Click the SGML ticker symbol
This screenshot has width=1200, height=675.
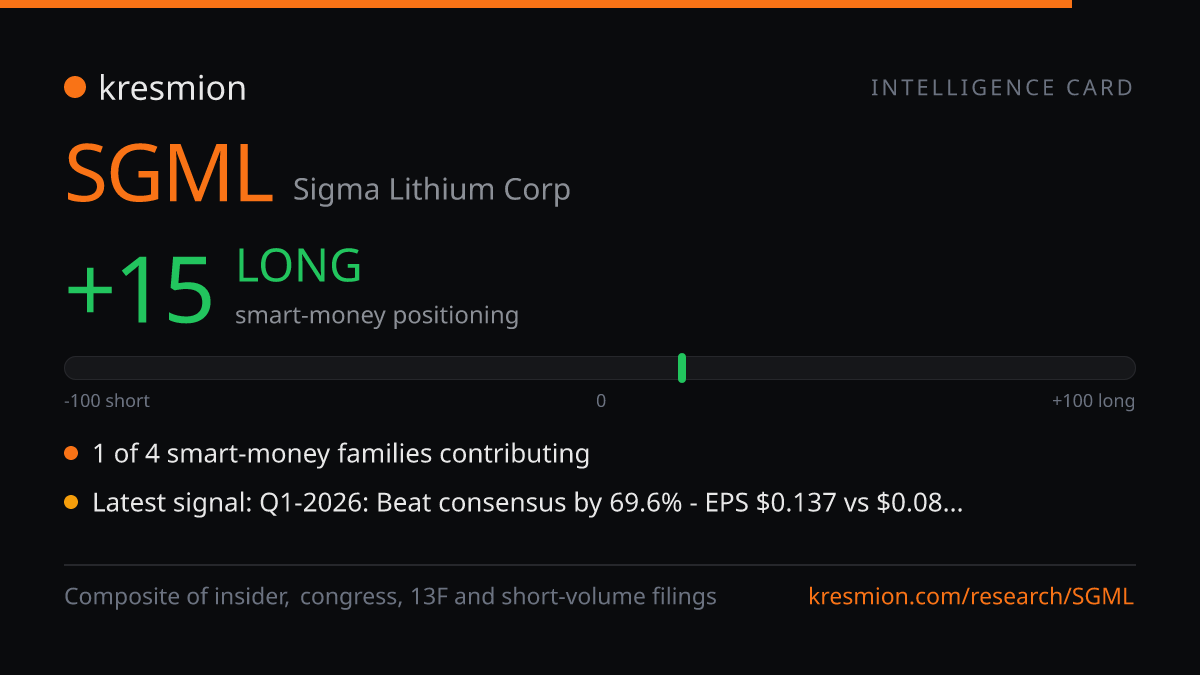click(x=169, y=173)
